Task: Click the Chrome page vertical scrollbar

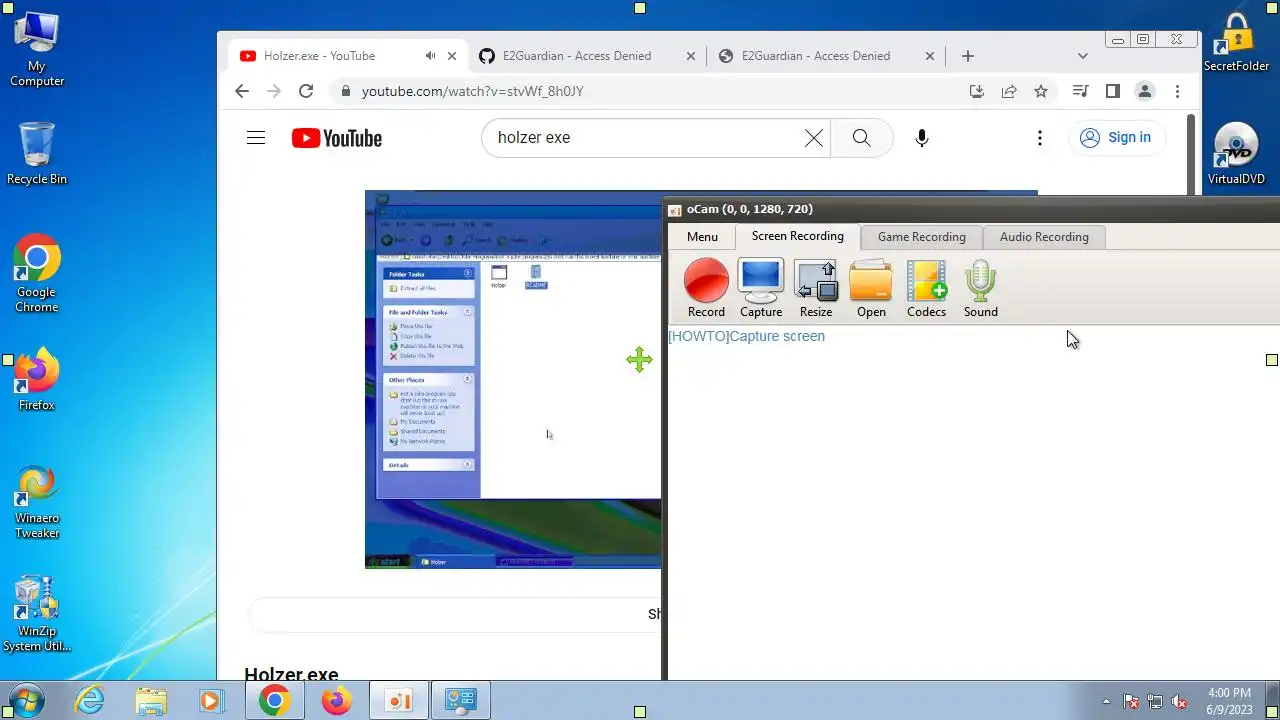Action: pyautogui.click(x=1191, y=155)
